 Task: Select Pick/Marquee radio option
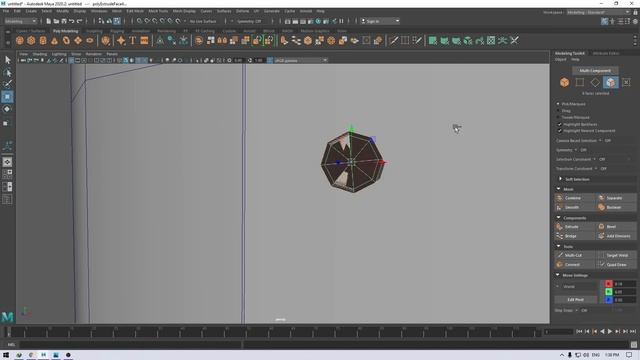pos(558,104)
